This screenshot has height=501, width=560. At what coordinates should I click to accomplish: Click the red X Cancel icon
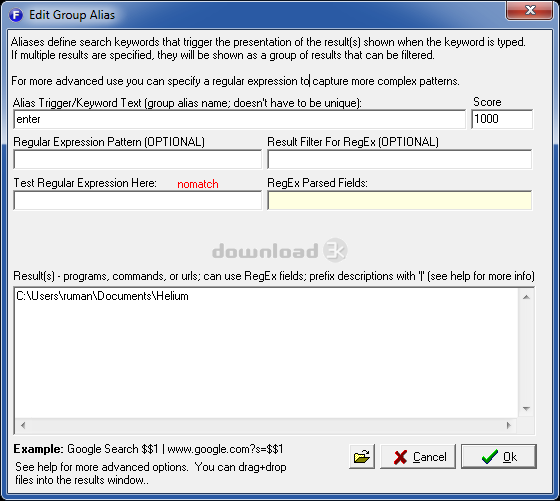point(400,457)
